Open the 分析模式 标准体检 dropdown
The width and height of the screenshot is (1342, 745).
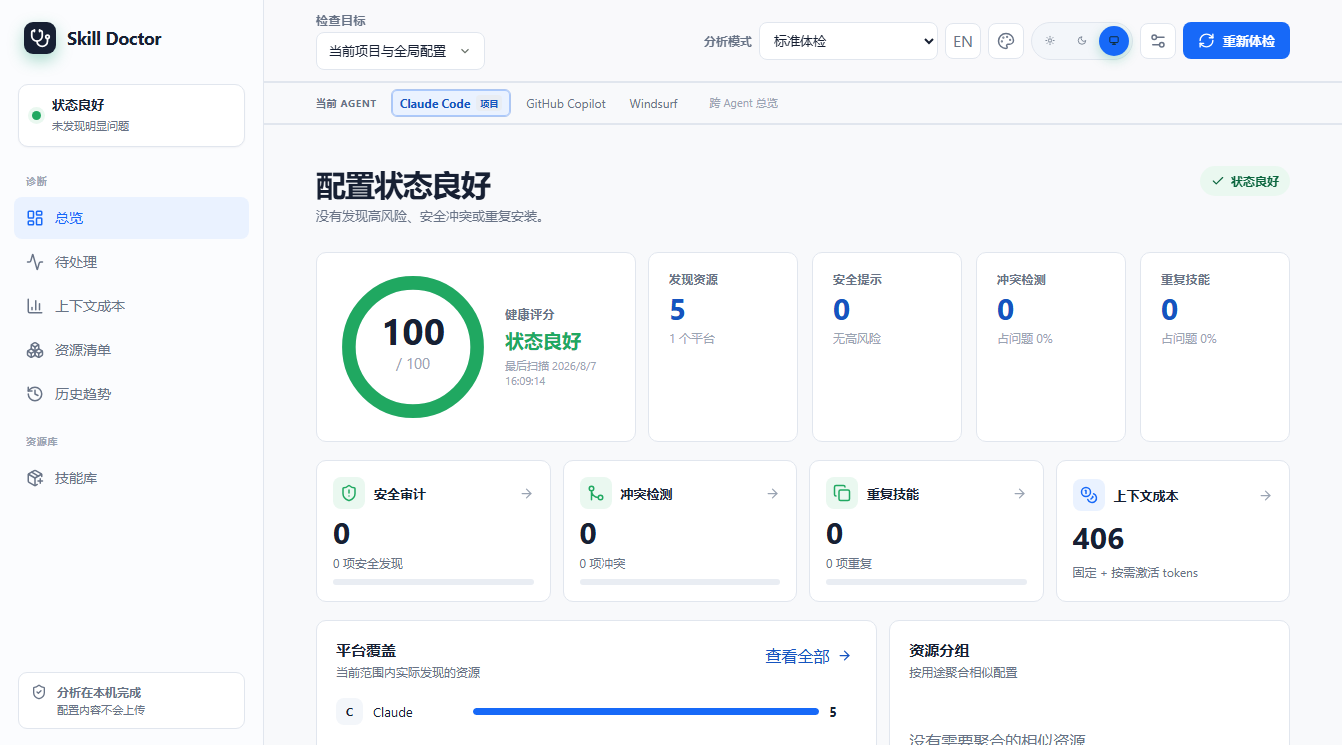coord(848,41)
